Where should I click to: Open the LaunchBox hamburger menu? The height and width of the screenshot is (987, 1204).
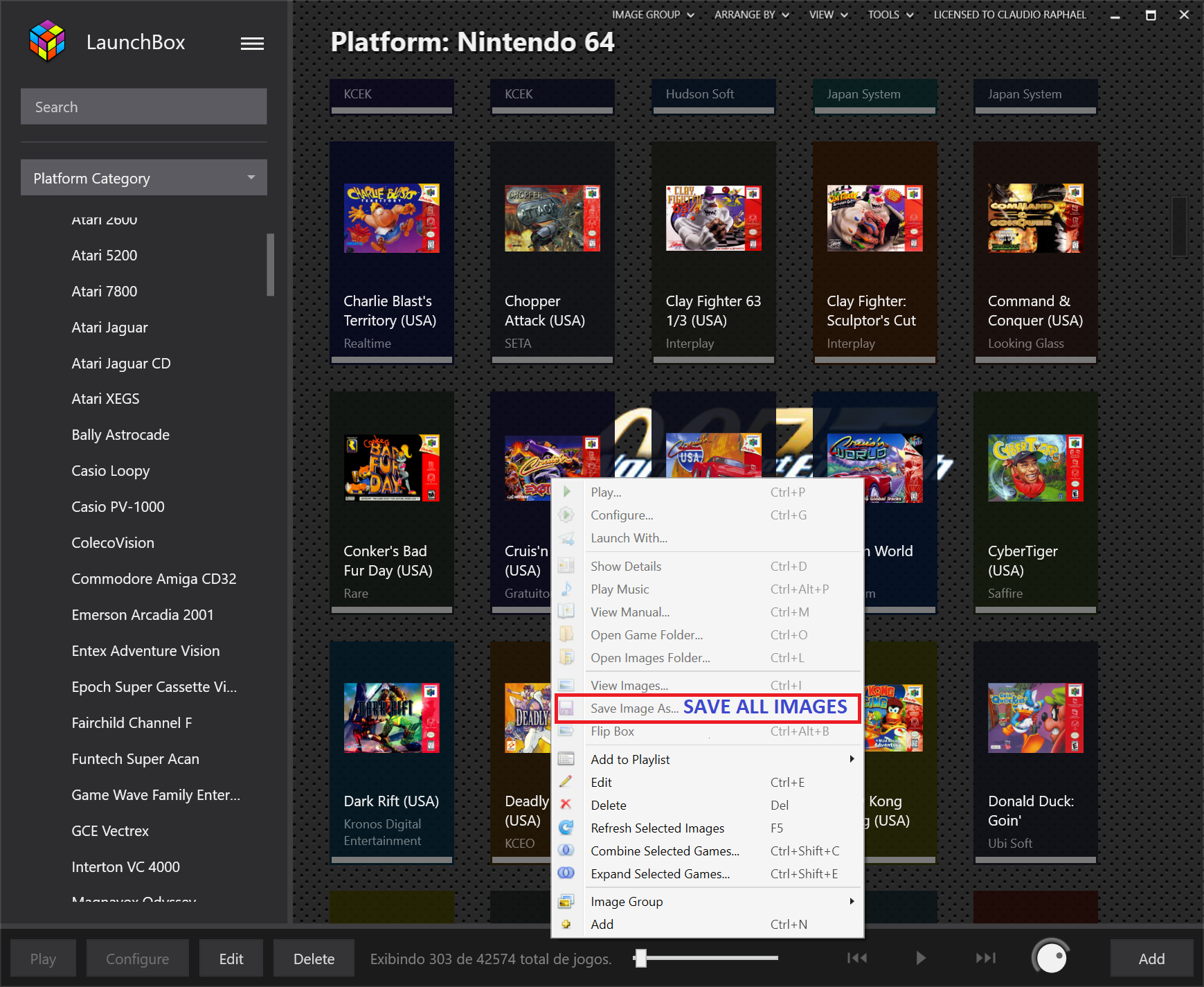pyautogui.click(x=252, y=44)
